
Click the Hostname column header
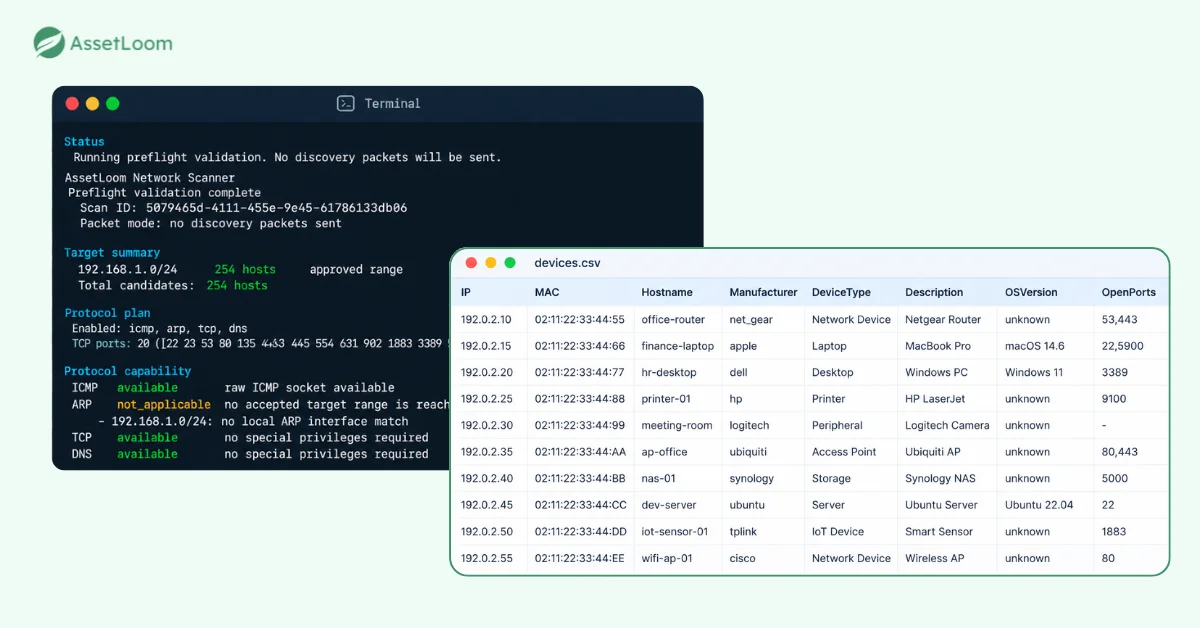(667, 293)
